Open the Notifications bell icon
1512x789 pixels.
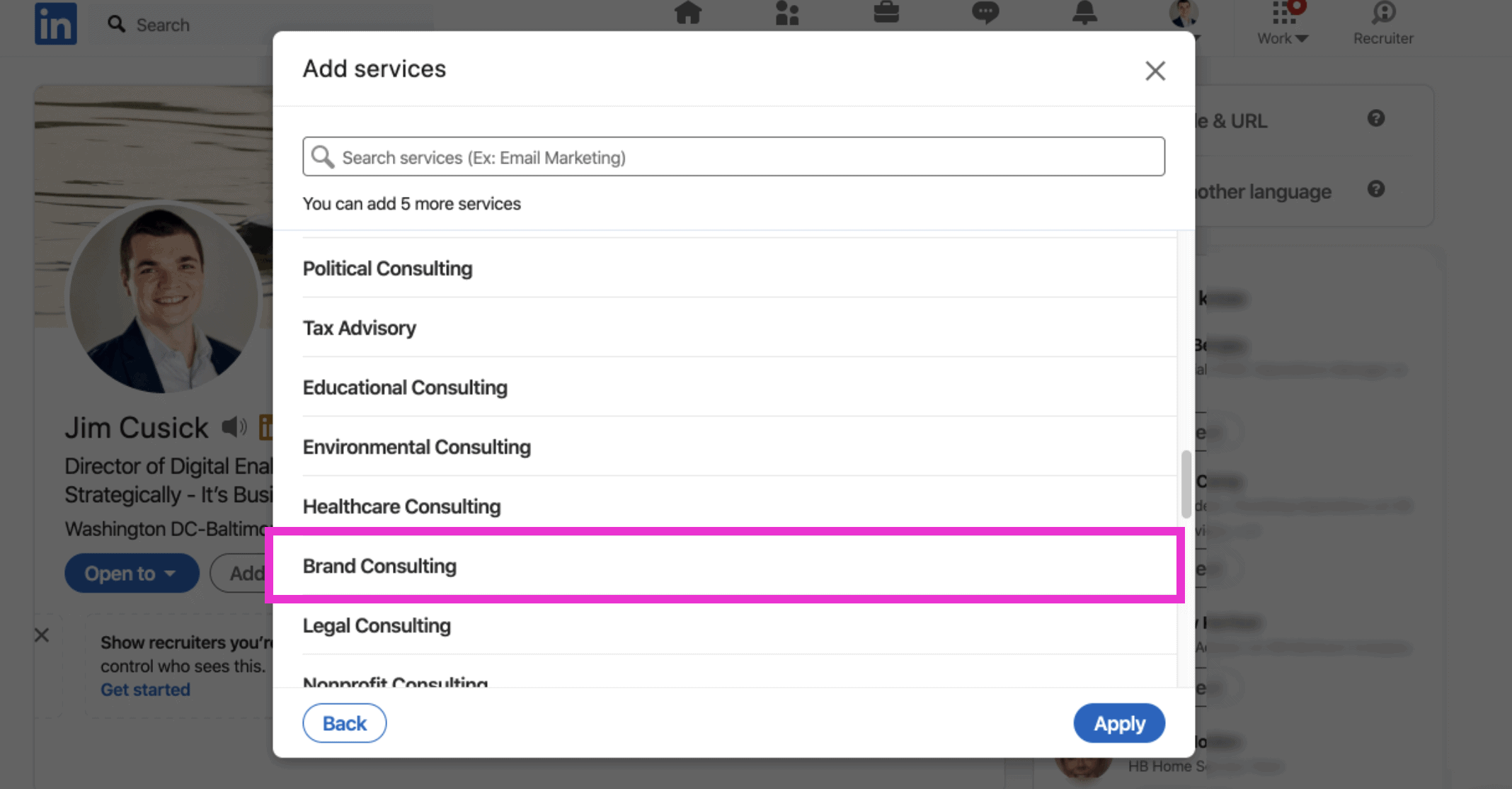click(x=1084, y=12)
